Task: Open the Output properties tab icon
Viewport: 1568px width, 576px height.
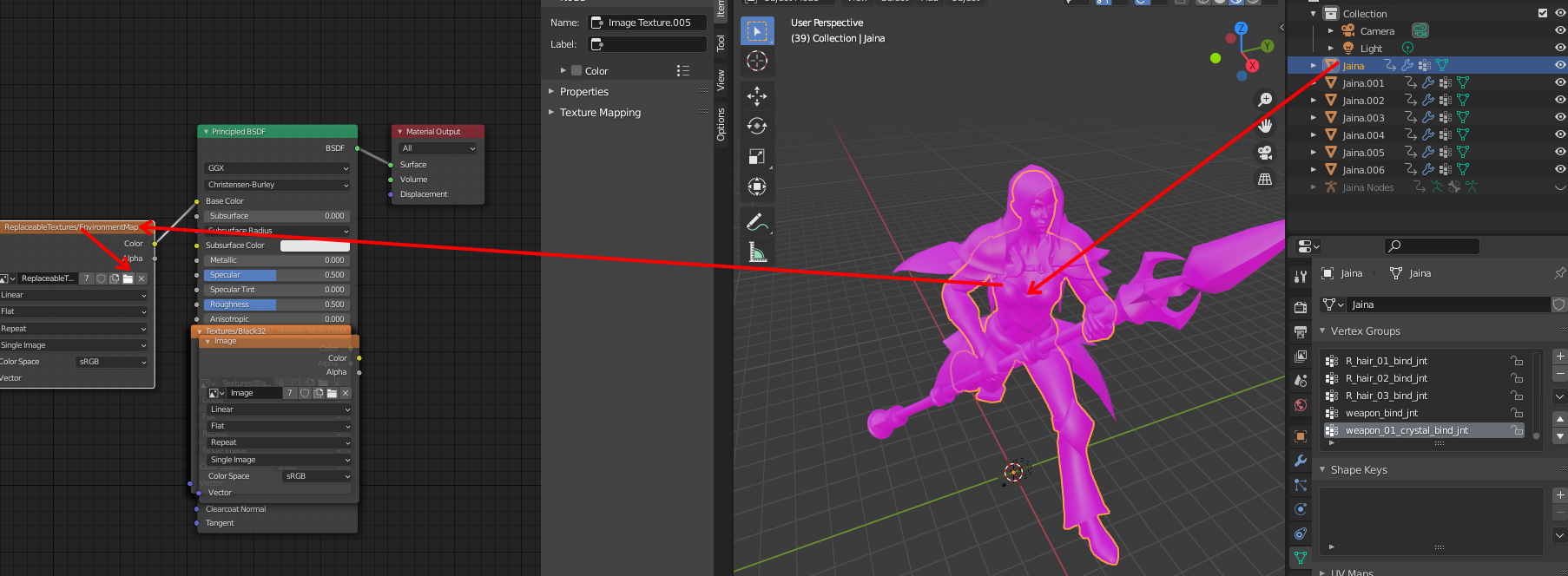Action: pos(1300,331)
